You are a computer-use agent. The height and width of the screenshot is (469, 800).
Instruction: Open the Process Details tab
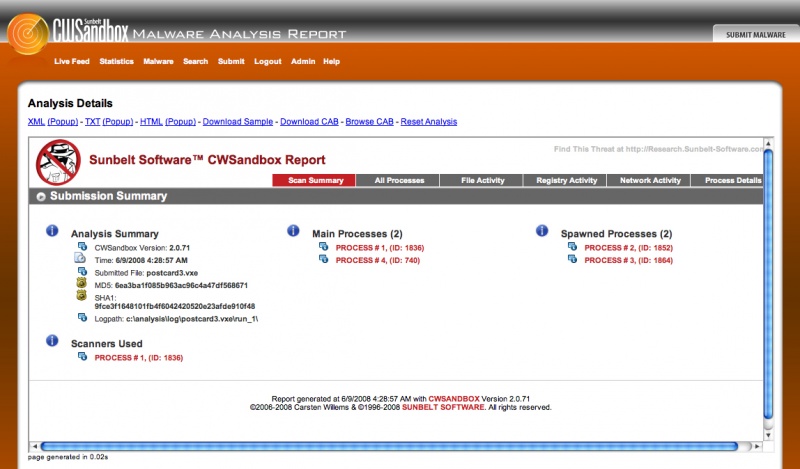pos(727,180)
